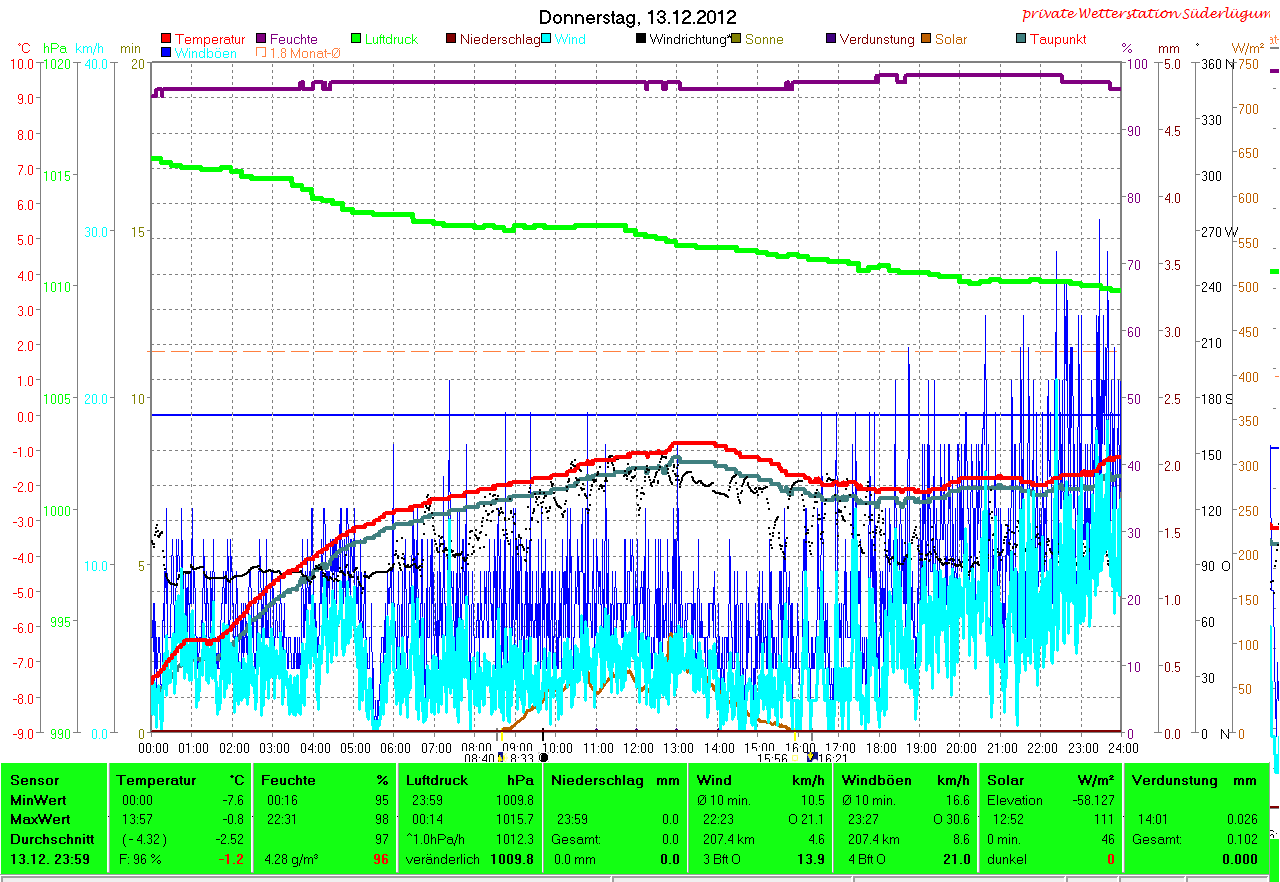Click the black new moon icon on time axis
Image resolution: width=1280 pixels, height=882 pixels.
543,758
